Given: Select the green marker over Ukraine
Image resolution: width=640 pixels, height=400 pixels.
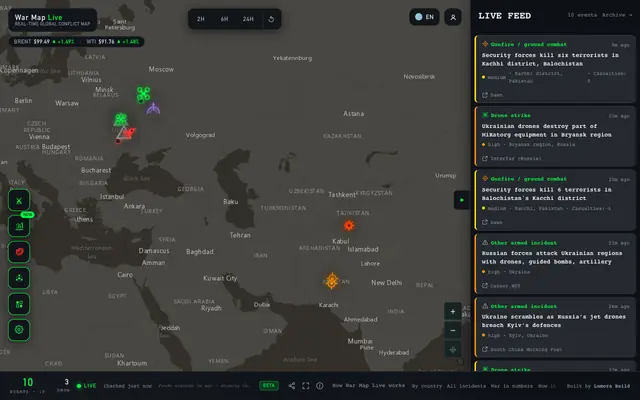Looking at the screenshot, I should click(x=120, y=120).
